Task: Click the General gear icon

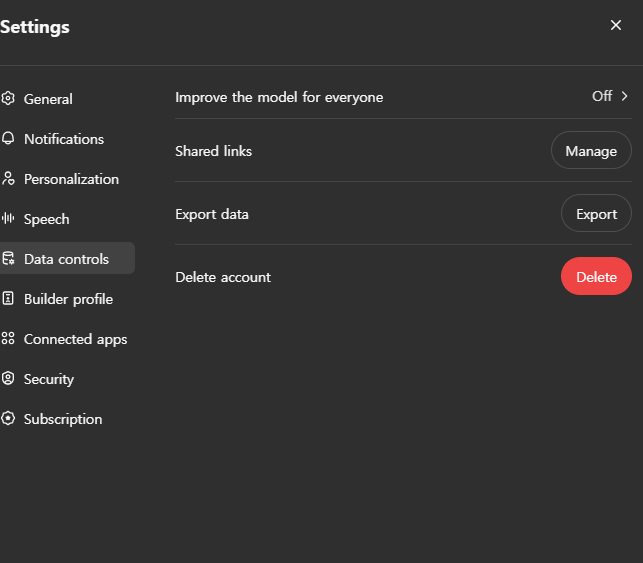Action: coord(8,99)
